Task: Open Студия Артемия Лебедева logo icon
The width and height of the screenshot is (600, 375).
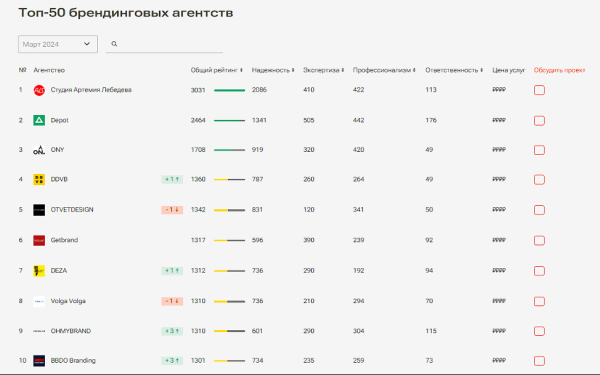Action: pos(39,90)
